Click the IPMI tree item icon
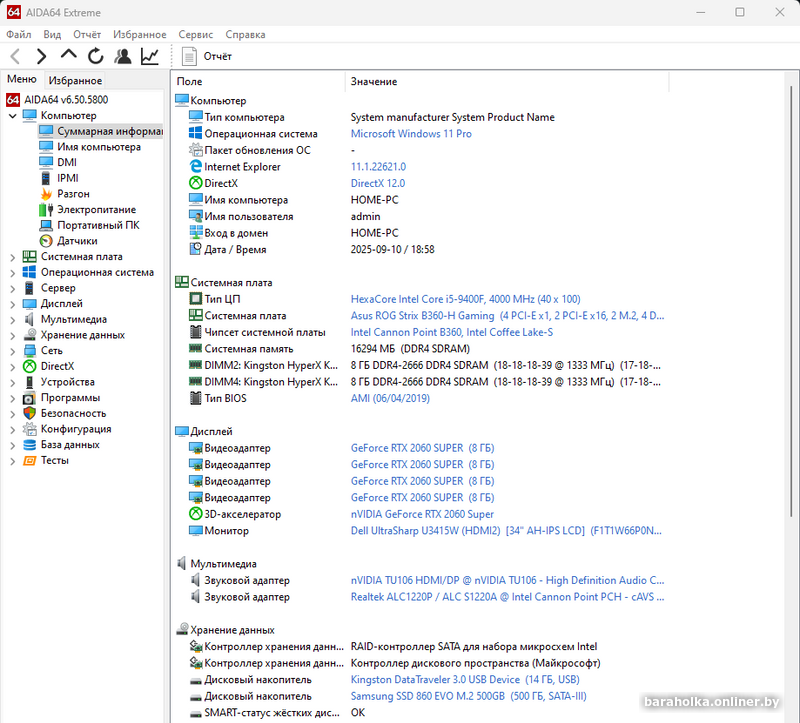 tap(46, 178)
